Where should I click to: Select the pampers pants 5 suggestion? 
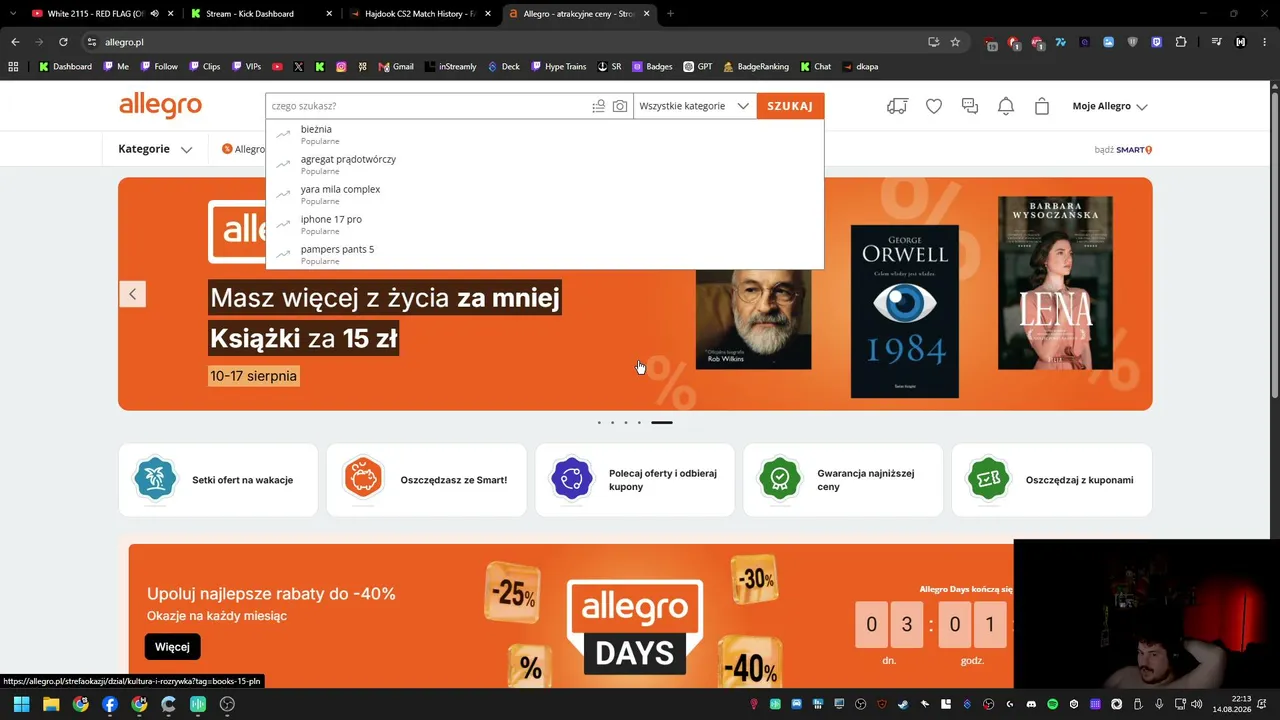[545, 254]
